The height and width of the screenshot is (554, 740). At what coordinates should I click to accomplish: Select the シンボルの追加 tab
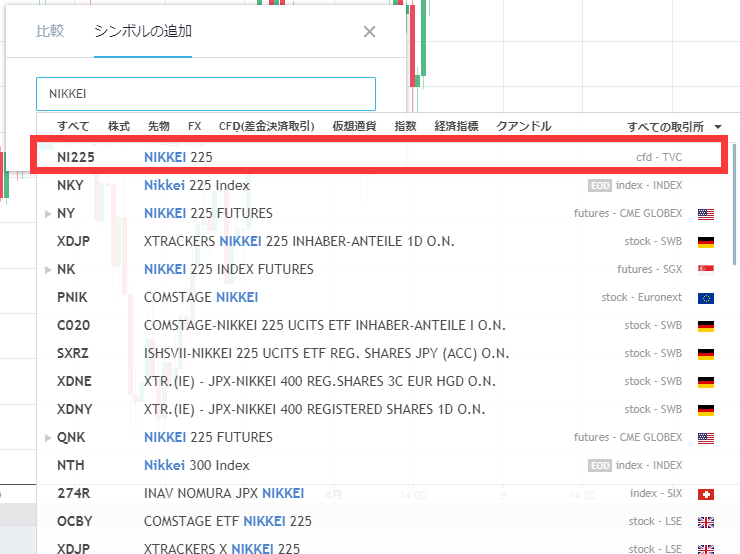(143, 31)
